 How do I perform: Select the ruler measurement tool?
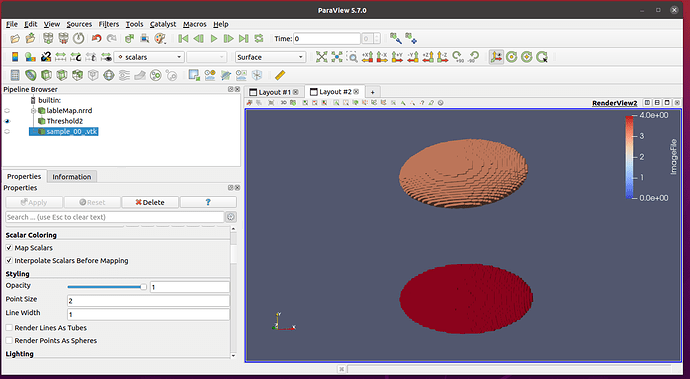pyautogui.click(x=280, y=75)
